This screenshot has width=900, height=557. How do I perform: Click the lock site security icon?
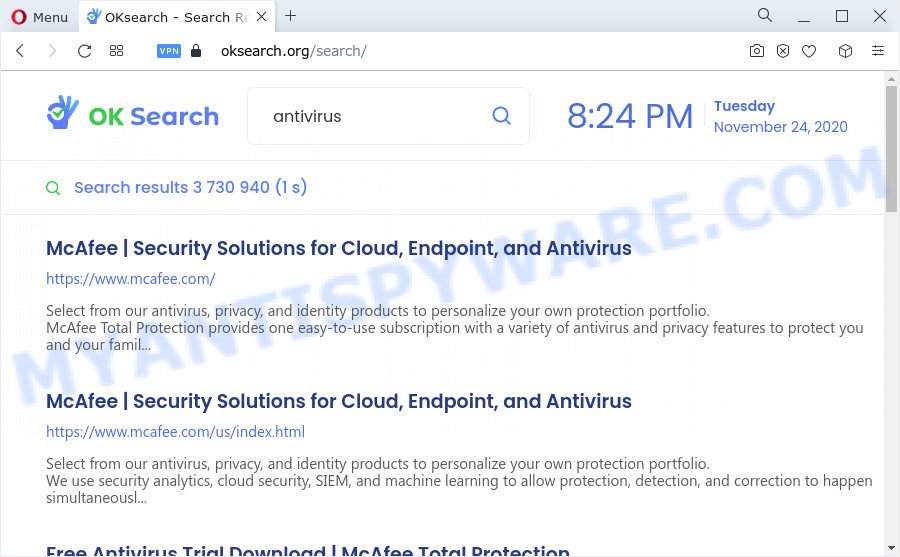(x=196, y=51)
